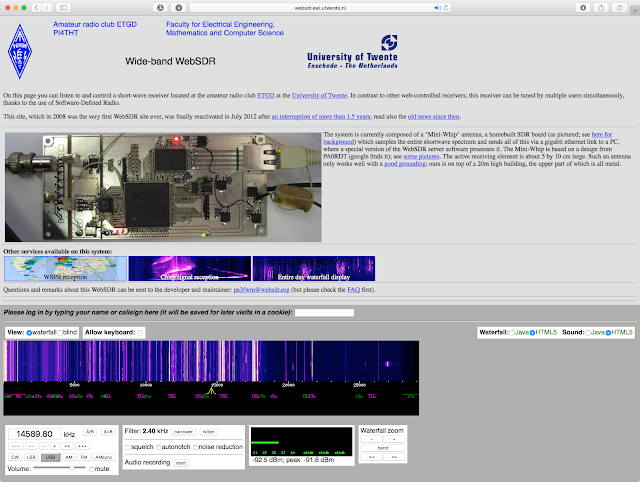This screenshot has width=640, height=482.
Task: Follow the ETGD link in the intro paragraph
Action: coord(266,96)
